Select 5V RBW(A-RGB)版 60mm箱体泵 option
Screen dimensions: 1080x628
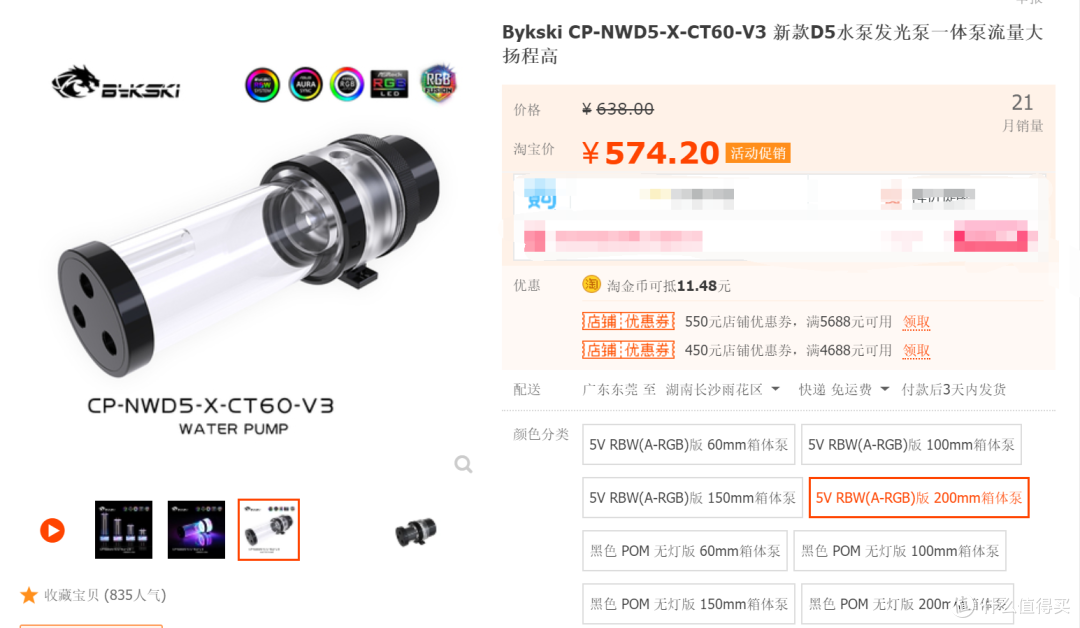click(689, 445)
